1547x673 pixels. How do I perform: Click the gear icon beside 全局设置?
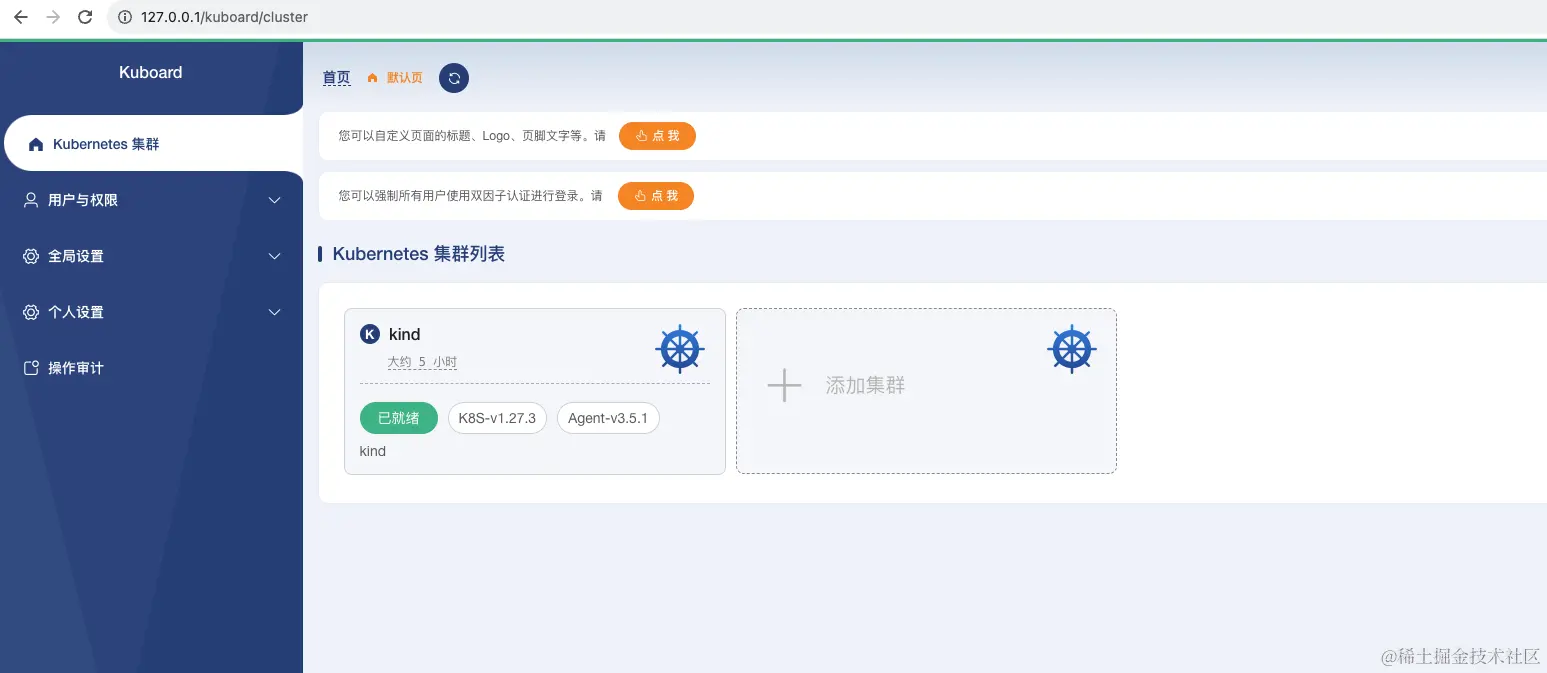point(31,256)
